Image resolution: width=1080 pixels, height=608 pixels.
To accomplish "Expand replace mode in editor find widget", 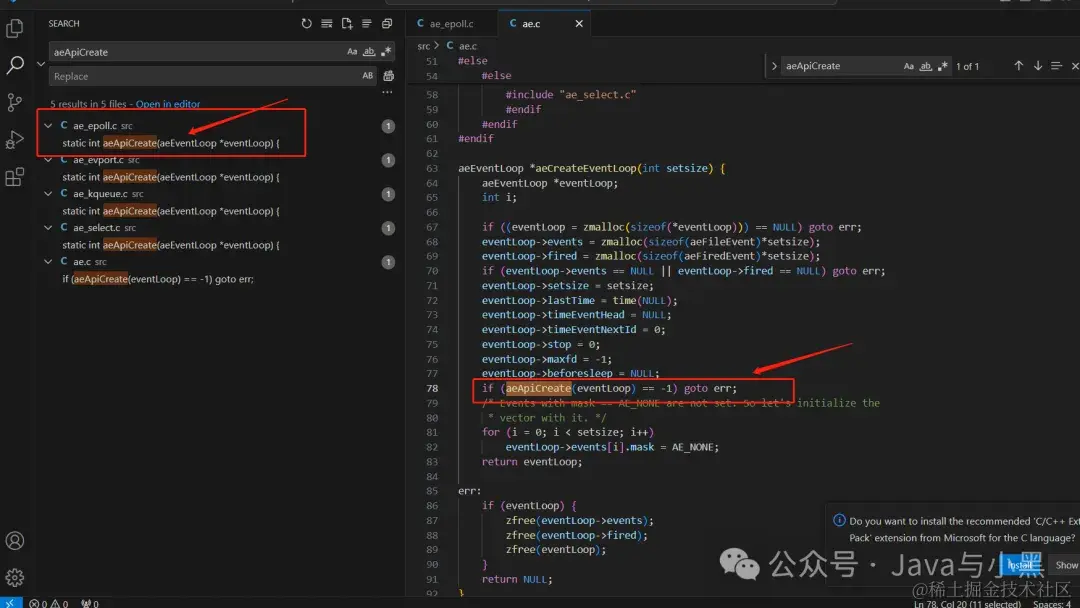I will (774, 66).
